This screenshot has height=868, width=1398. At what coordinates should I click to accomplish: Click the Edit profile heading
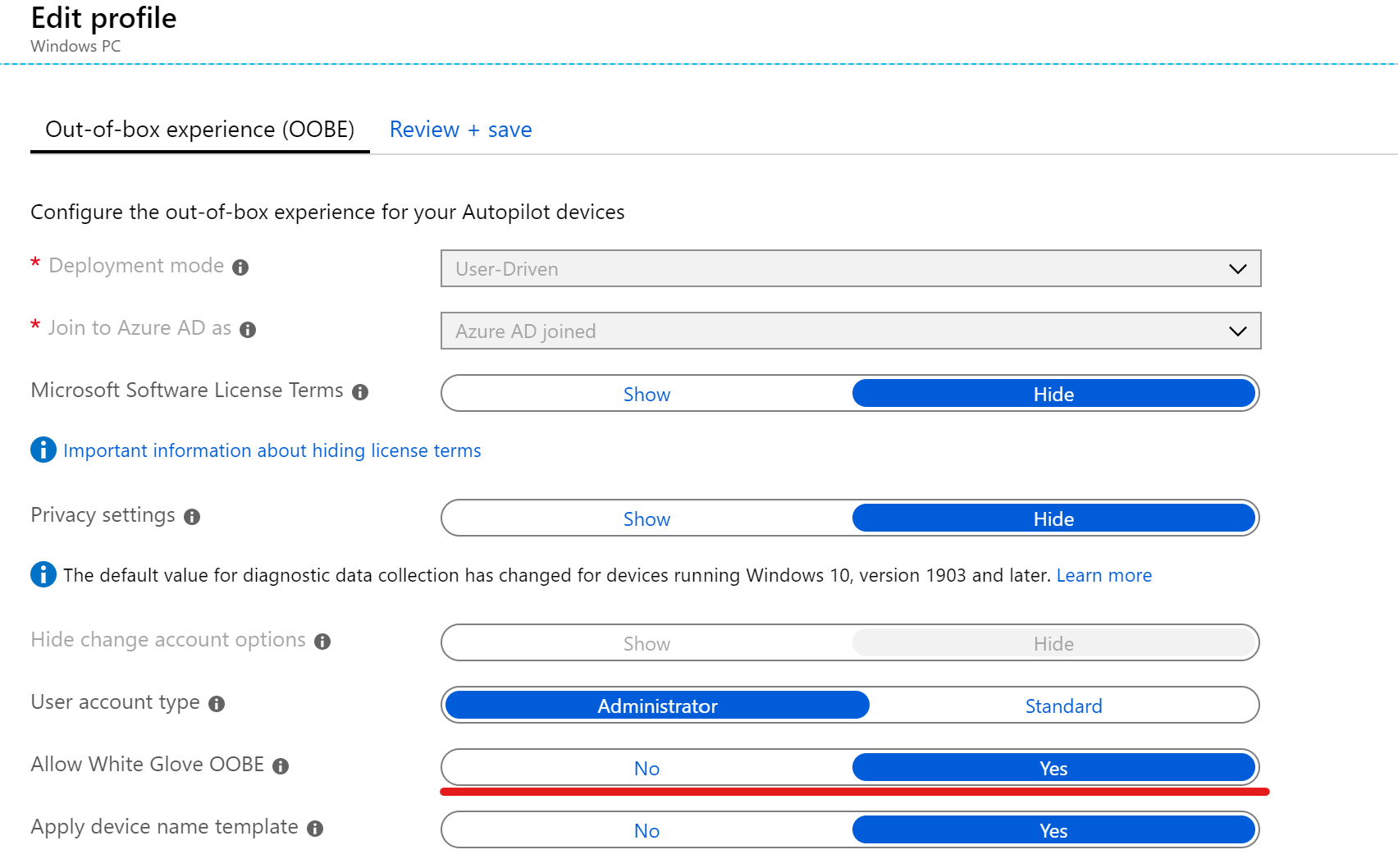(103, 17)
